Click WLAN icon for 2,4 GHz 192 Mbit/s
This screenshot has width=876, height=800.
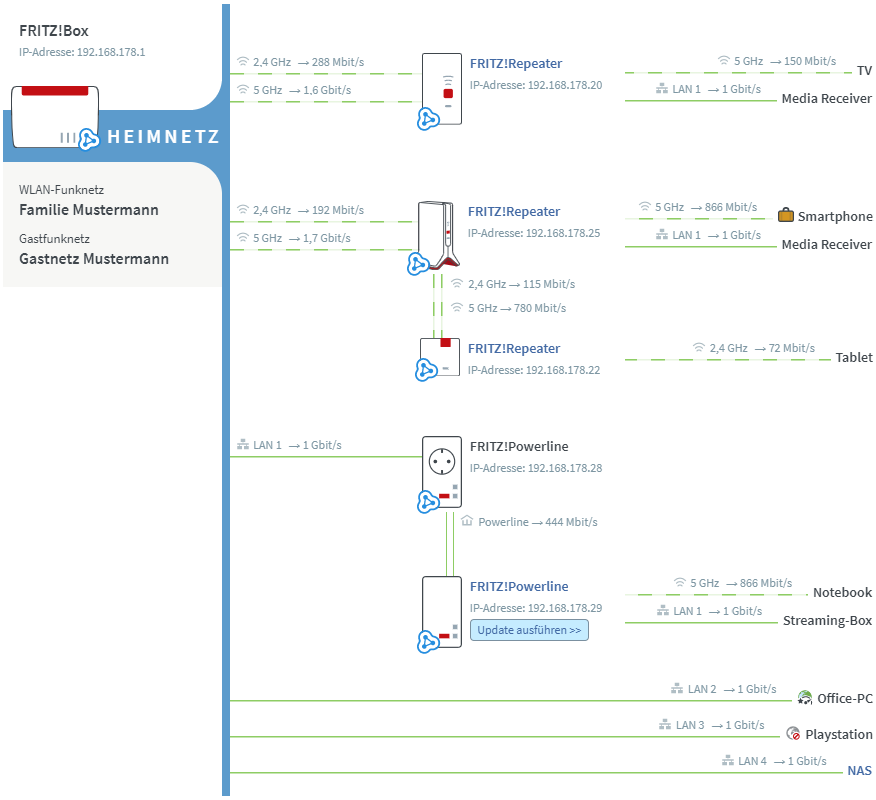click(242, 209)
